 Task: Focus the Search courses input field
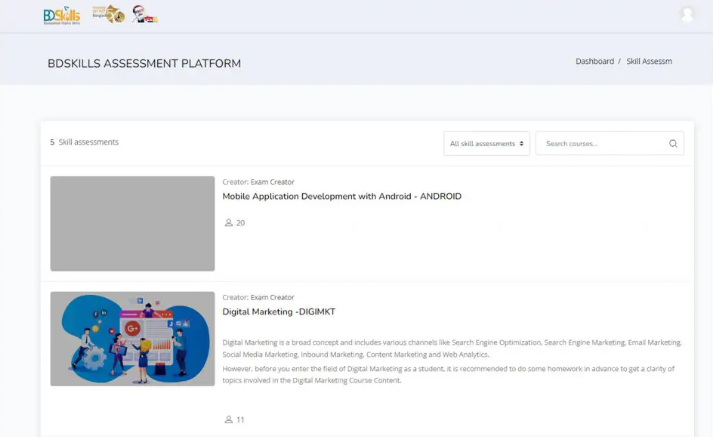600,144
